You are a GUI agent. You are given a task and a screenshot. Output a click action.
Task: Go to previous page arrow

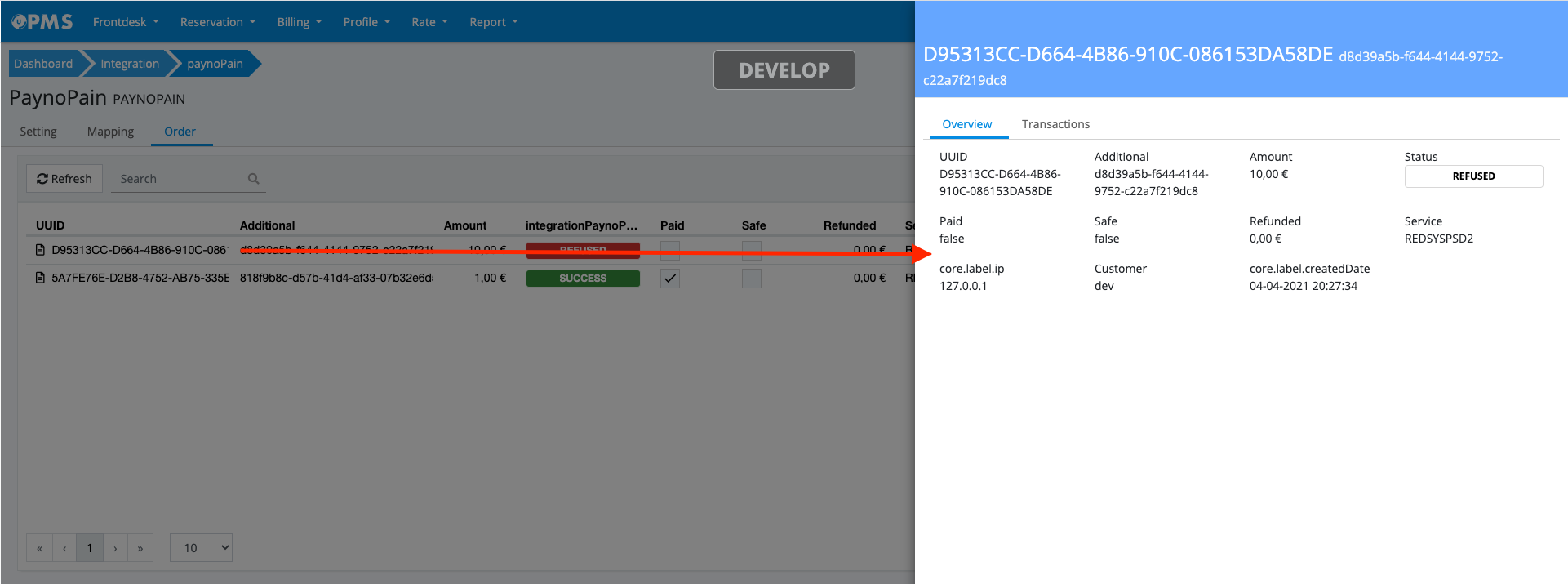pos(64,548)
